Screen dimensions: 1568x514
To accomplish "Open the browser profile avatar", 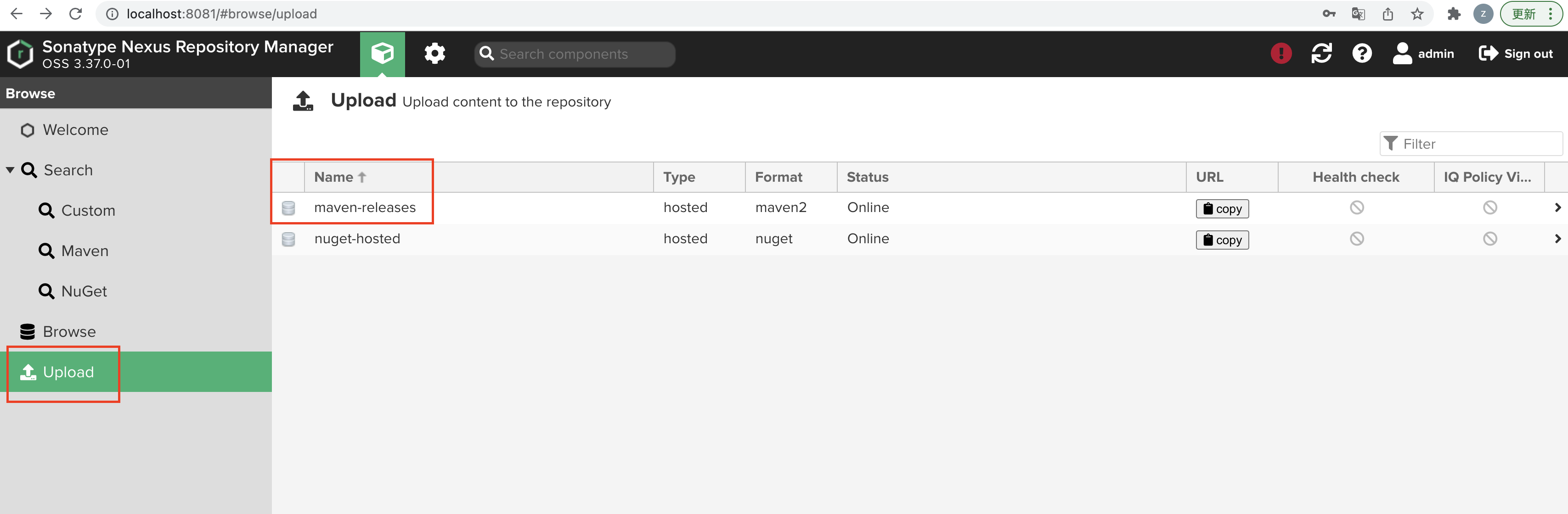I will pyautogui.click(x=1483, y=13).
